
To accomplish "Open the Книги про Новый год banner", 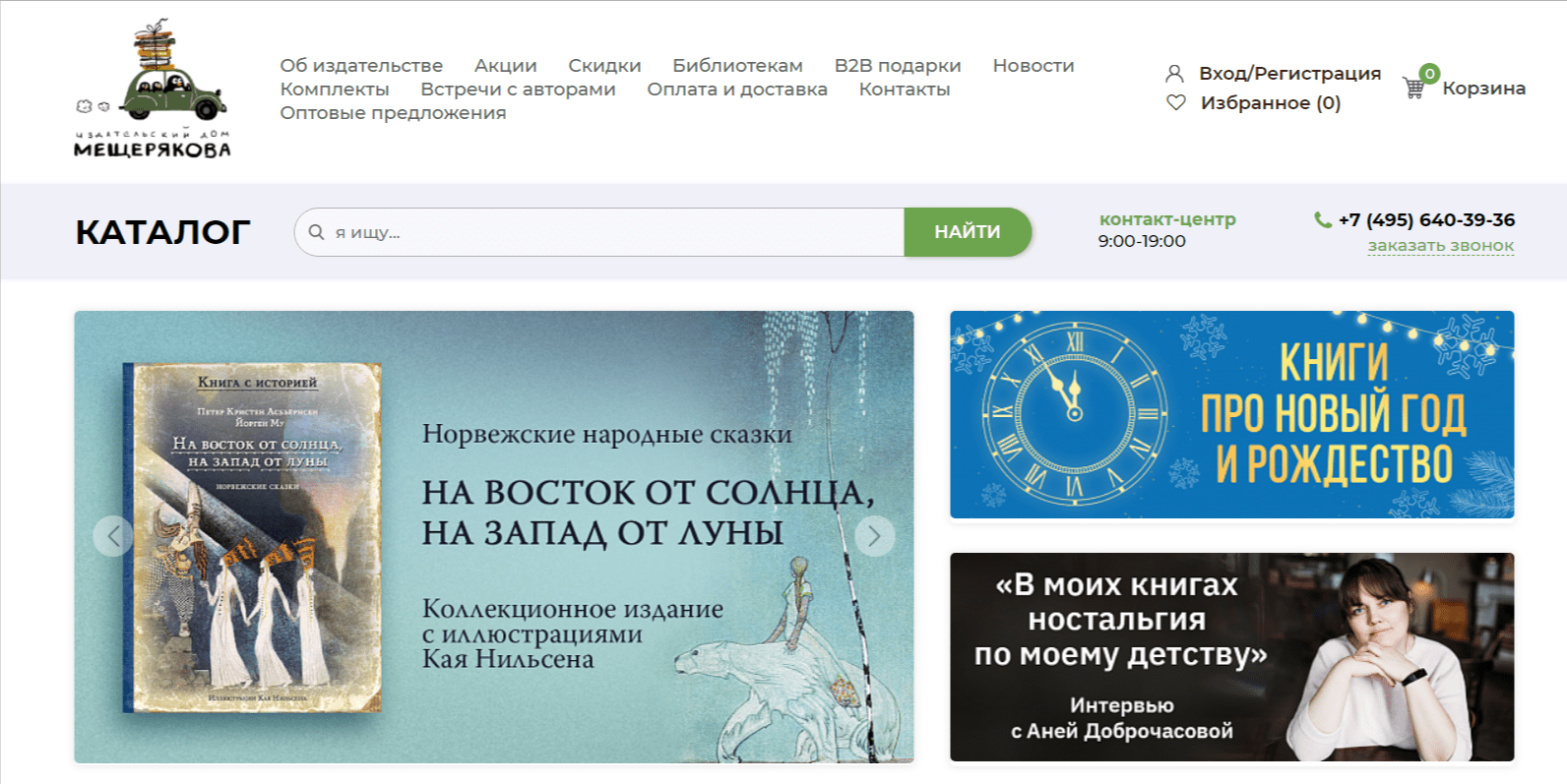I will (1232, 414).
